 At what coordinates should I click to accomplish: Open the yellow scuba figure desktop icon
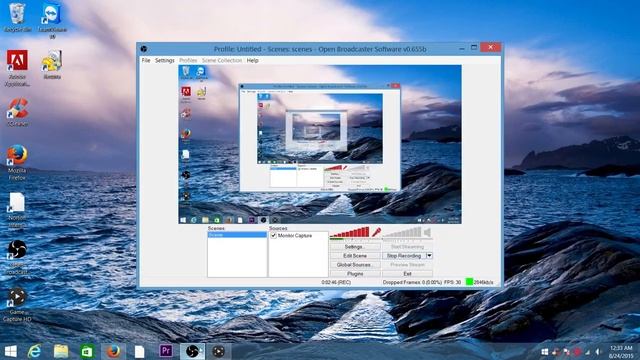52,64
